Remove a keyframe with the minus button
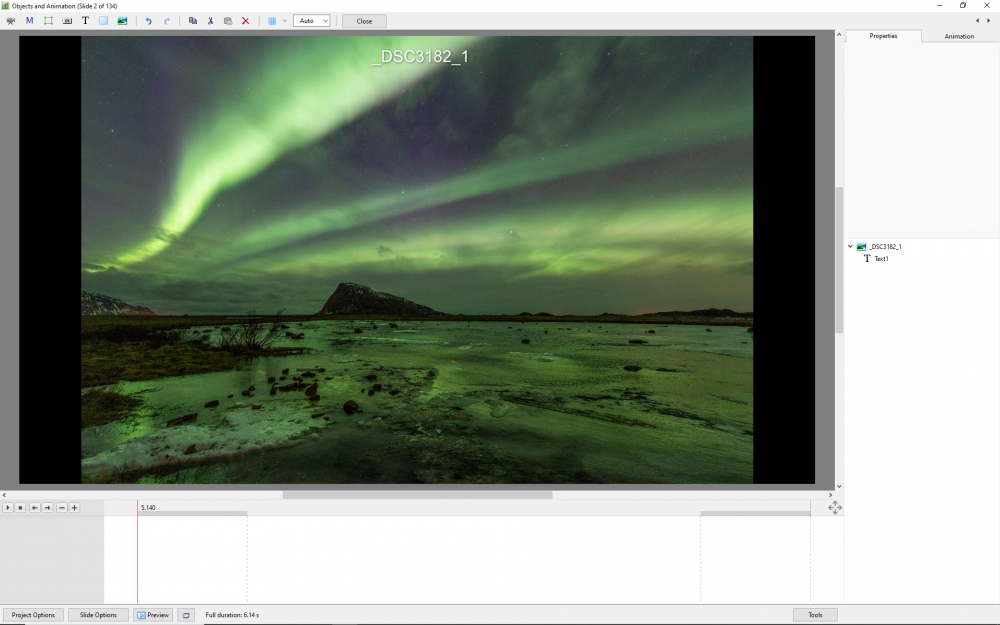This screenshot has height=625, width=1000. click(61, 508)
